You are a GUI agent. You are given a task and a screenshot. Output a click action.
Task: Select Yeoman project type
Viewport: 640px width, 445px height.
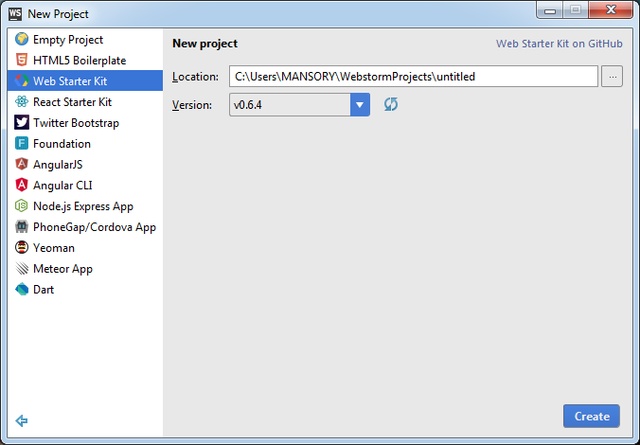click(54, 248)
